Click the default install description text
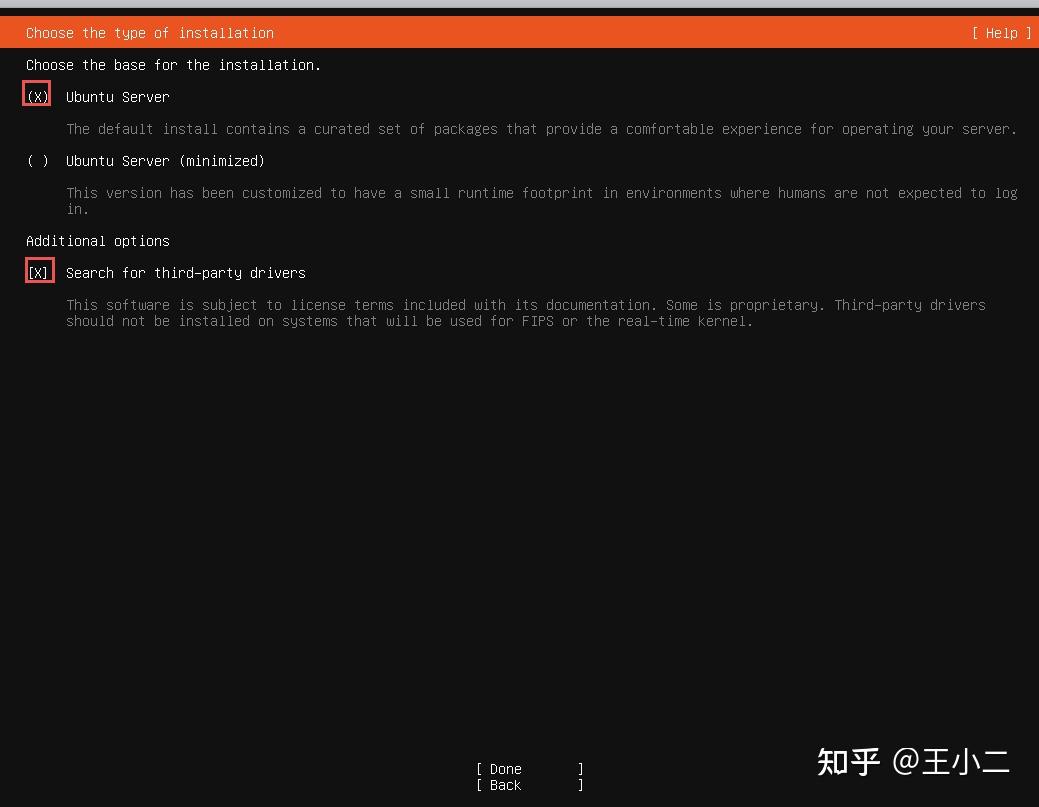 [541, 129]
